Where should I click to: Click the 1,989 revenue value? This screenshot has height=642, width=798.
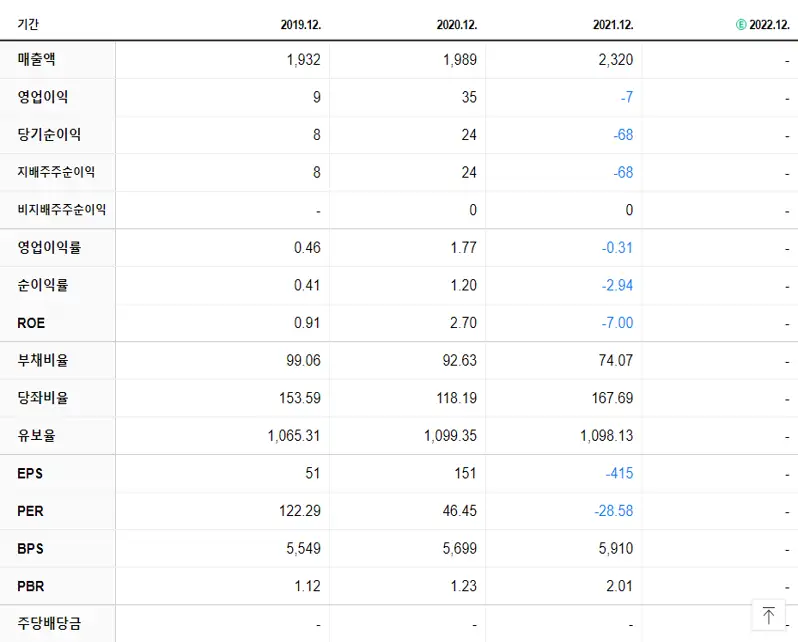pos(460,60)
